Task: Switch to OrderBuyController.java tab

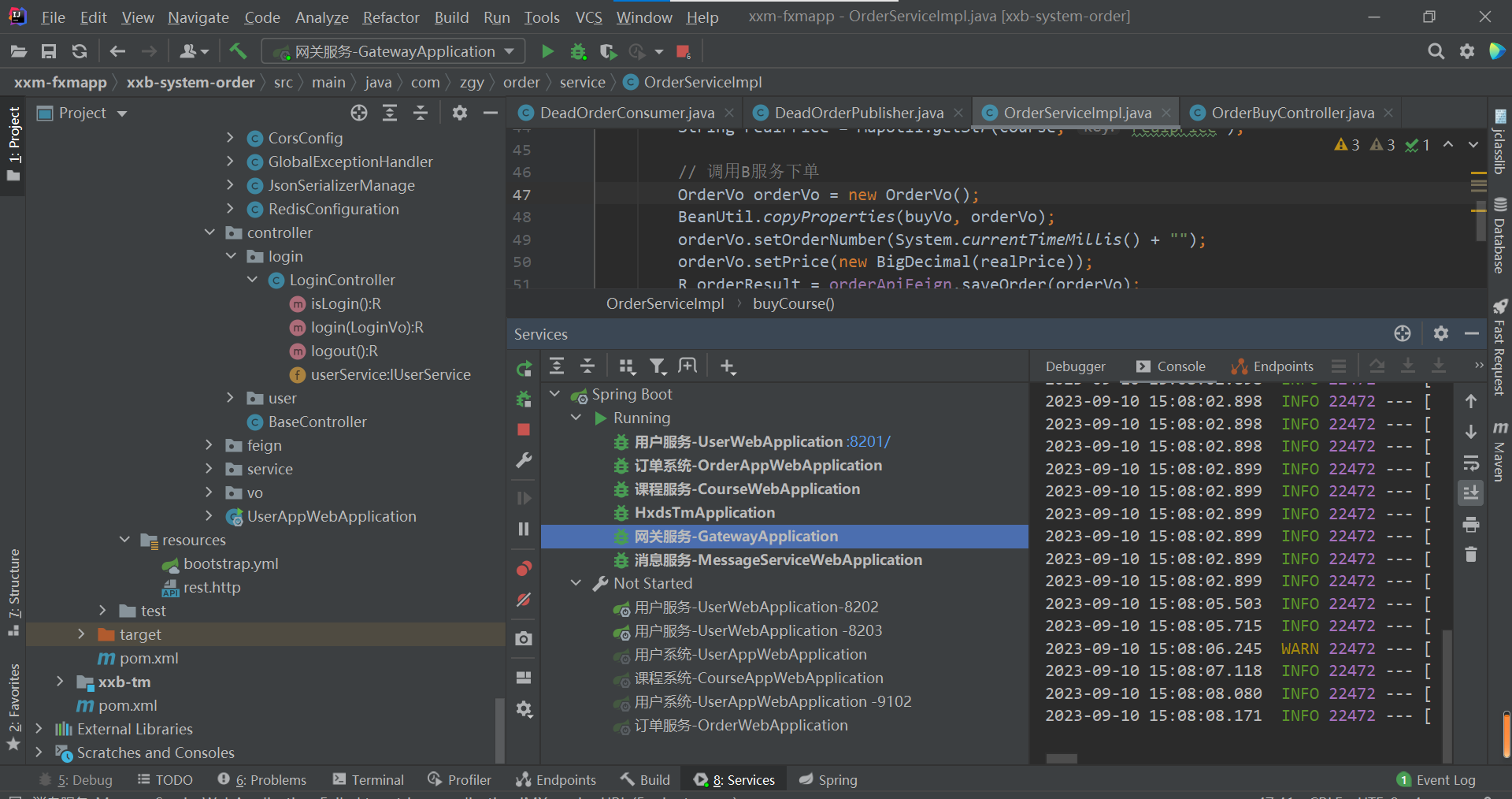Action: (x=1292, y=113)
